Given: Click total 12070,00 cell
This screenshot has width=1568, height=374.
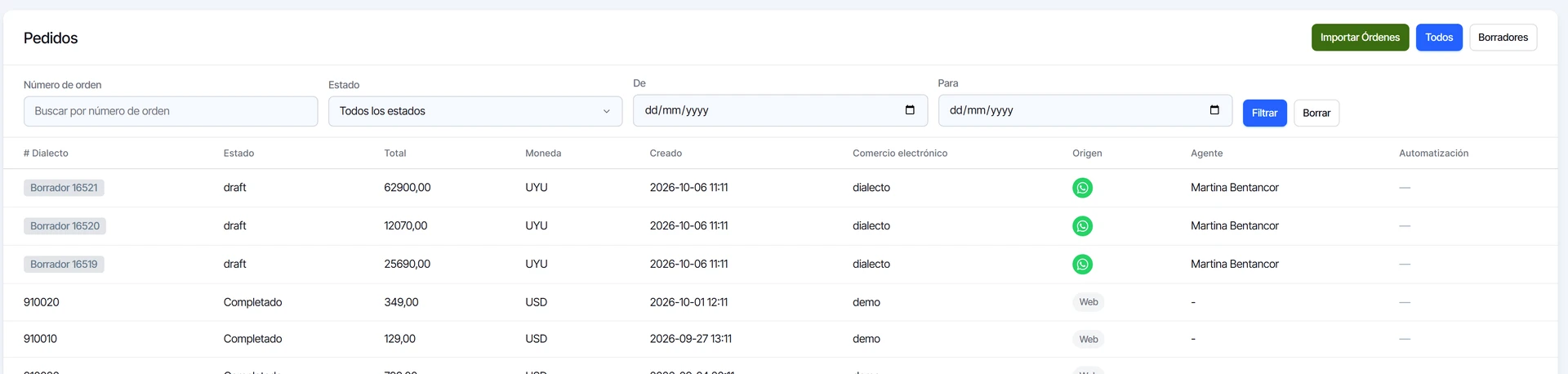Looking at the screenshot, I should click(x=406, y=226).
